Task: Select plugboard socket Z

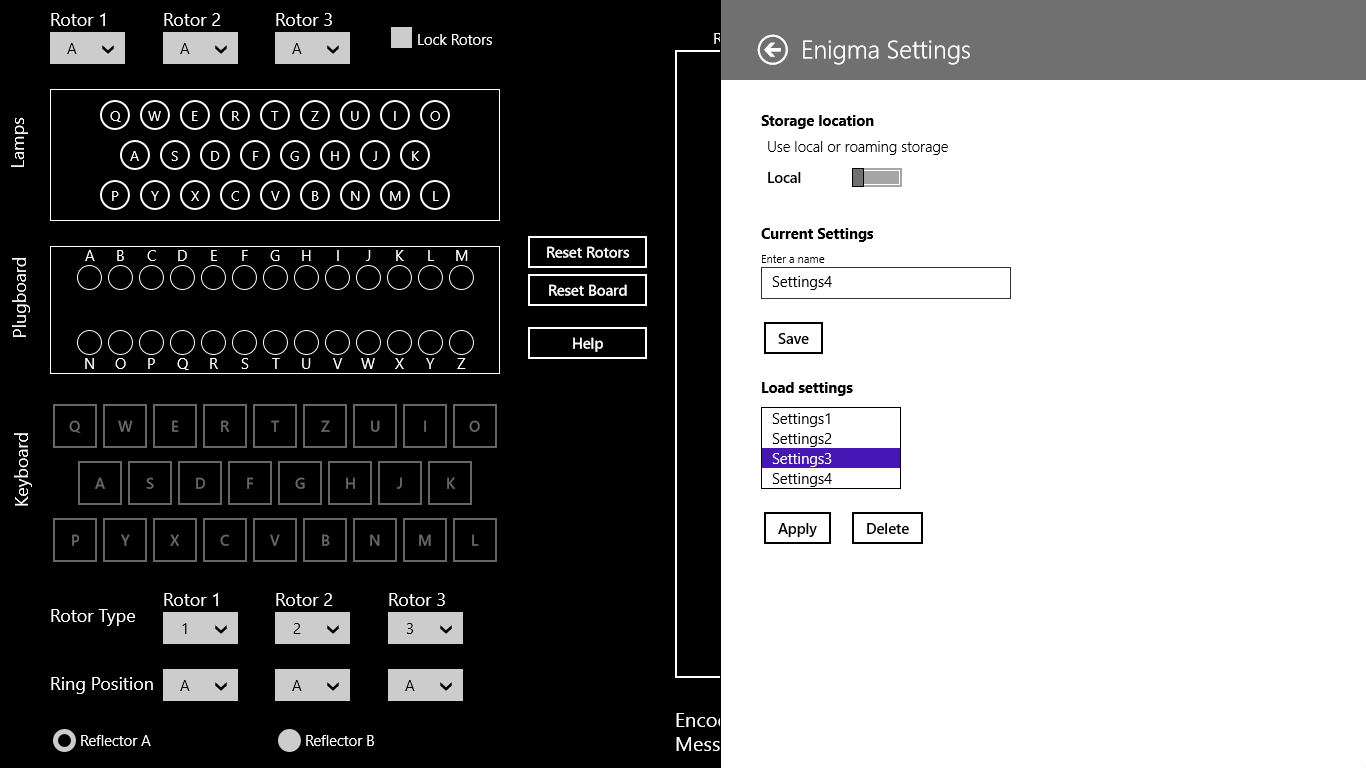Action: pos(460,342)
